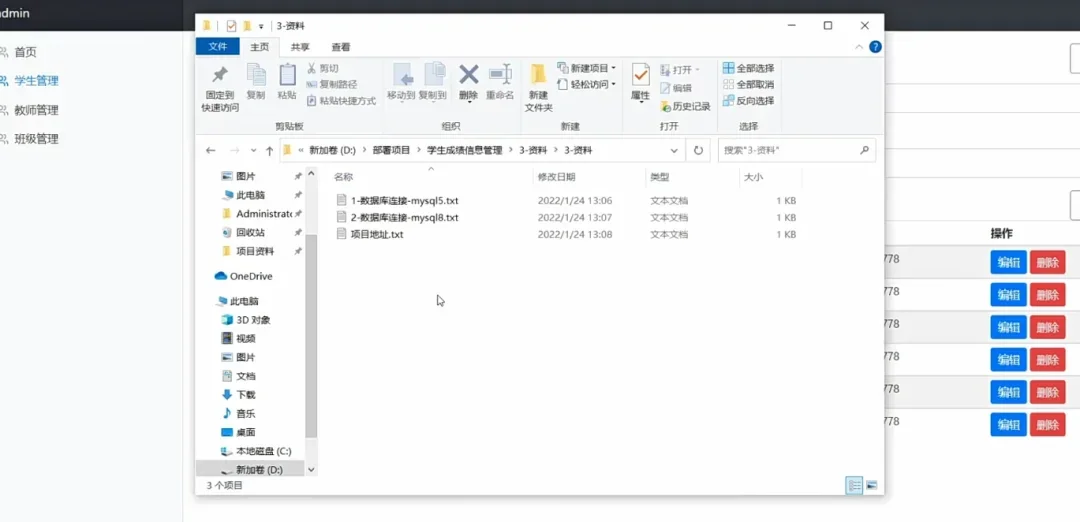Select Cut in the clipboard group

(x=323, y=68)
